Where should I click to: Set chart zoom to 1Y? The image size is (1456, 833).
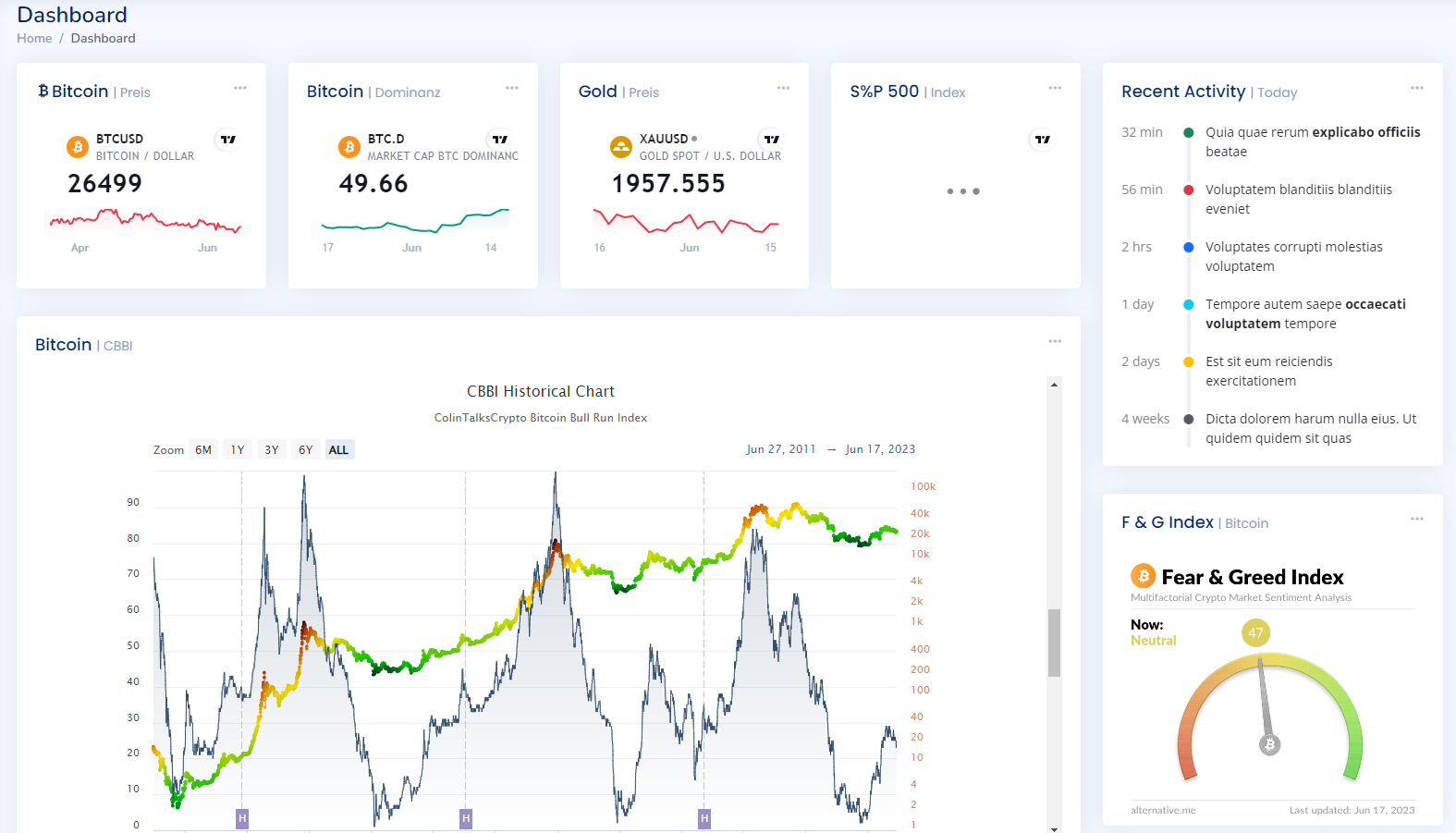[238, 450]
